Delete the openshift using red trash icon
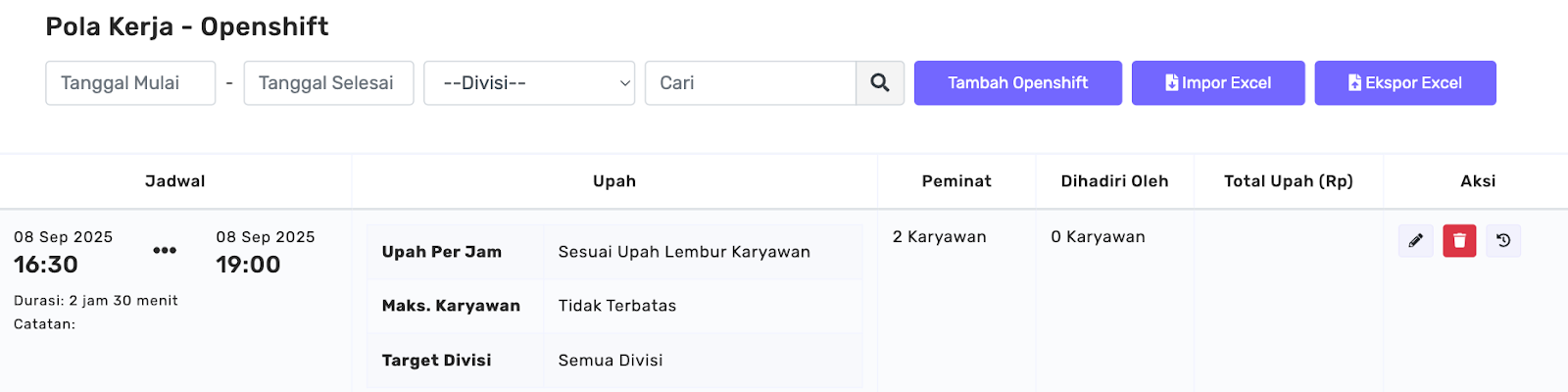The height and width of the screenshot is (392, 1568). coord(1459,240)
